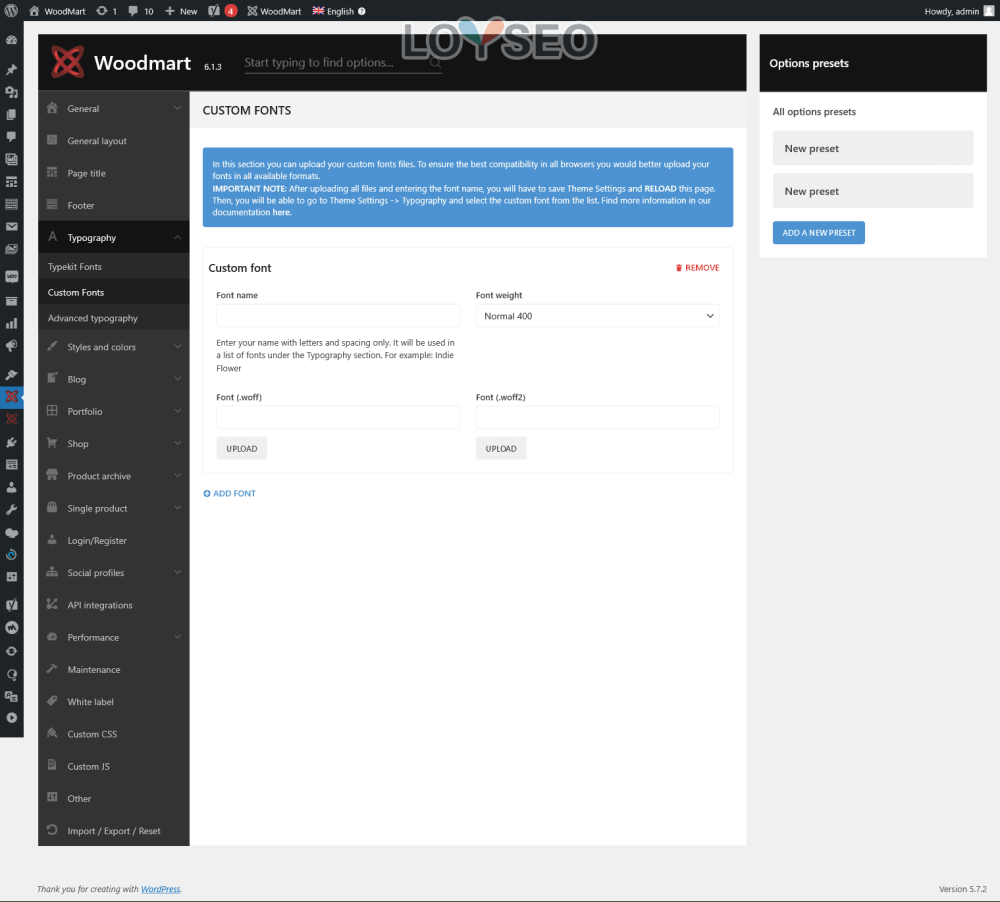
Task: Open the WordPress logo menu in admin bar
Action: pyautogui.click(x=11, y=11)
